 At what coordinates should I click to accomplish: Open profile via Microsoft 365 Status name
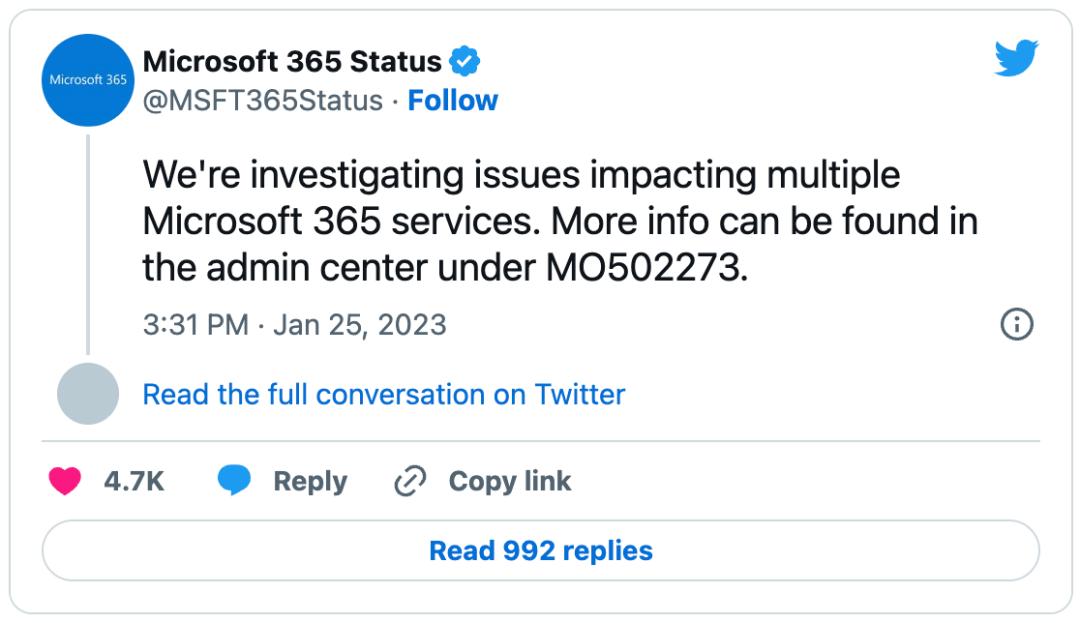[295, 60]
